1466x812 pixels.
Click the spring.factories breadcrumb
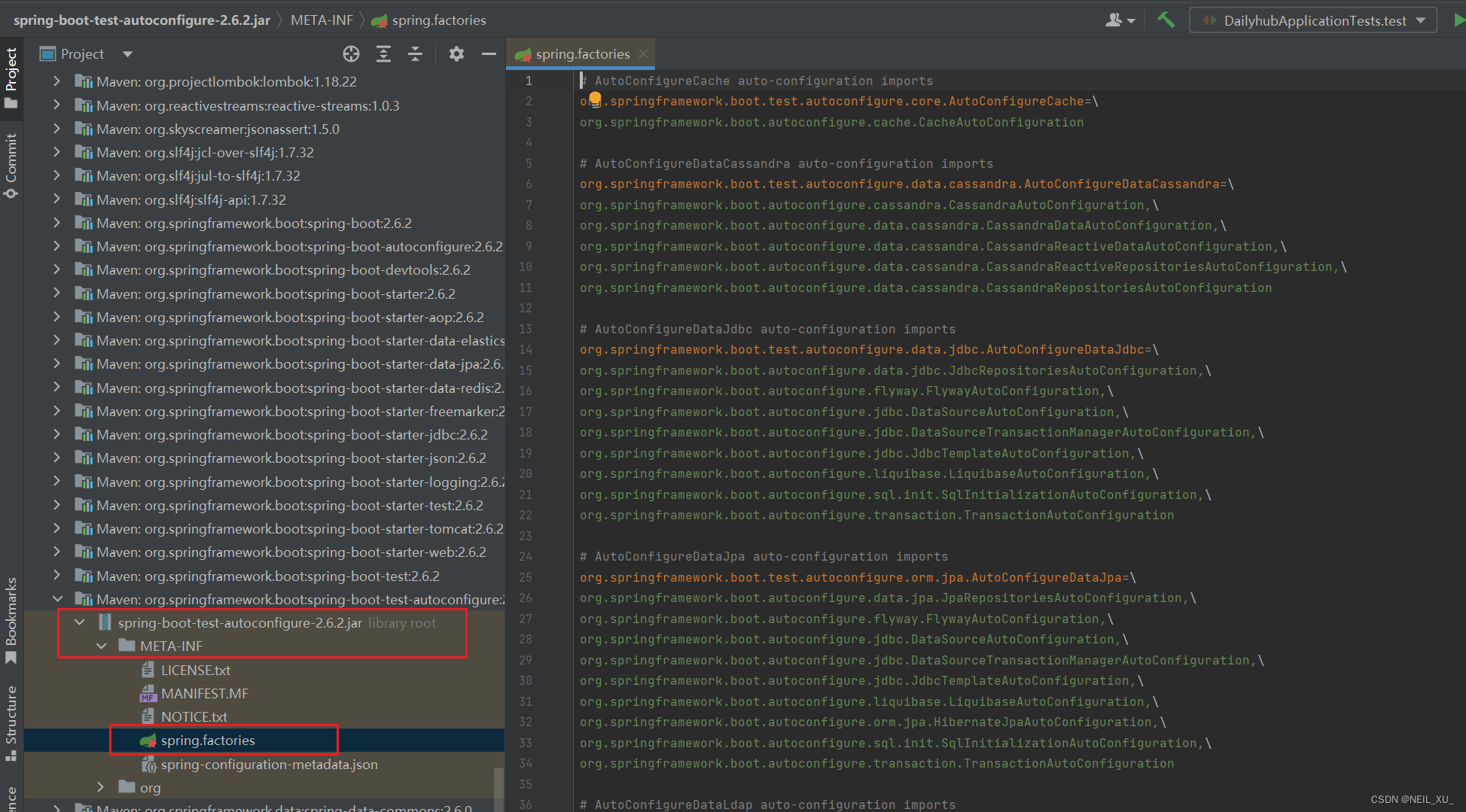click(x=429, y=20)
